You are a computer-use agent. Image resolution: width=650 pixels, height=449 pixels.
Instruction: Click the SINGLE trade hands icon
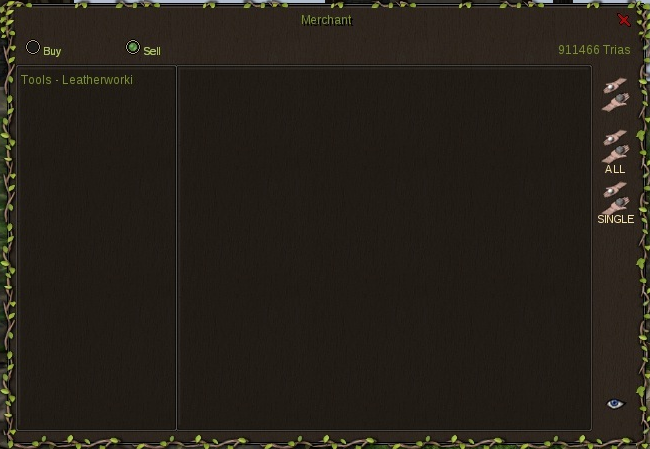pyautogui.click(x=615, y=197)
